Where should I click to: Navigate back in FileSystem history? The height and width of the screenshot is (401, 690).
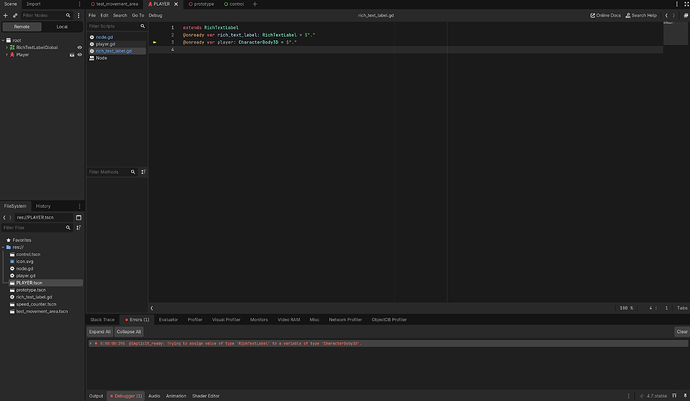pyautogui.click(x=4, y=217)
